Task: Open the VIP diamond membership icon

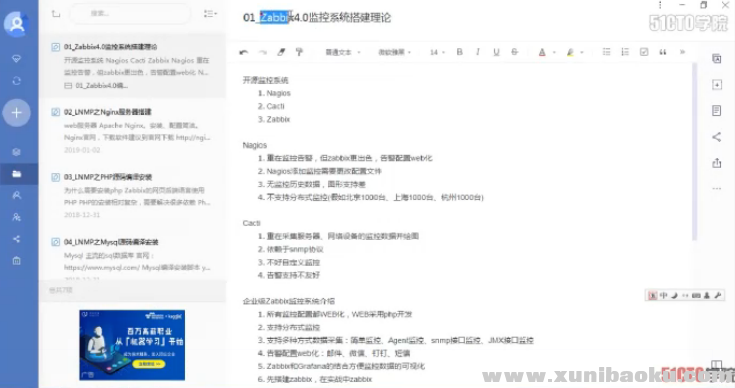Action: (x=16, y=59)
